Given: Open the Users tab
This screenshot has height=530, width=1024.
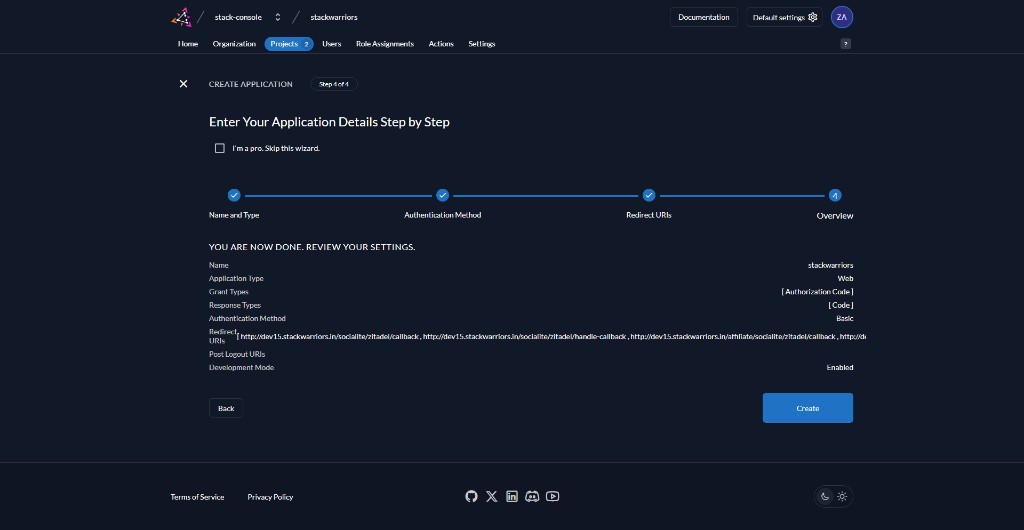Looking at the screenshot, I should pos(332,44).
